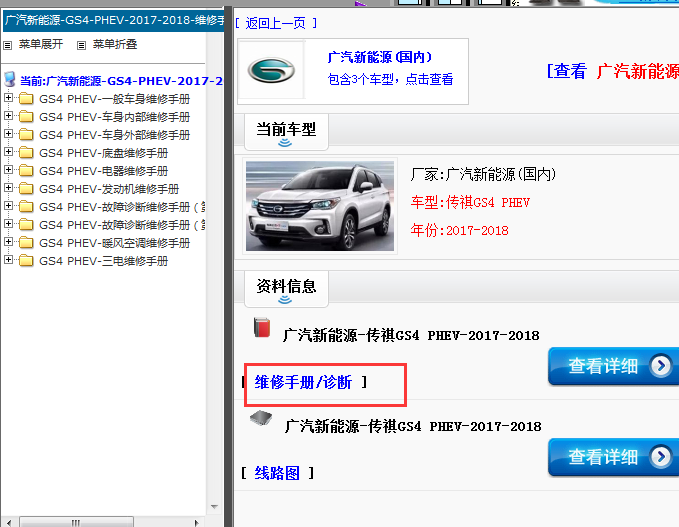
Task: Click the wifi icon under 资料信息
Action: [x=285, y=299]
